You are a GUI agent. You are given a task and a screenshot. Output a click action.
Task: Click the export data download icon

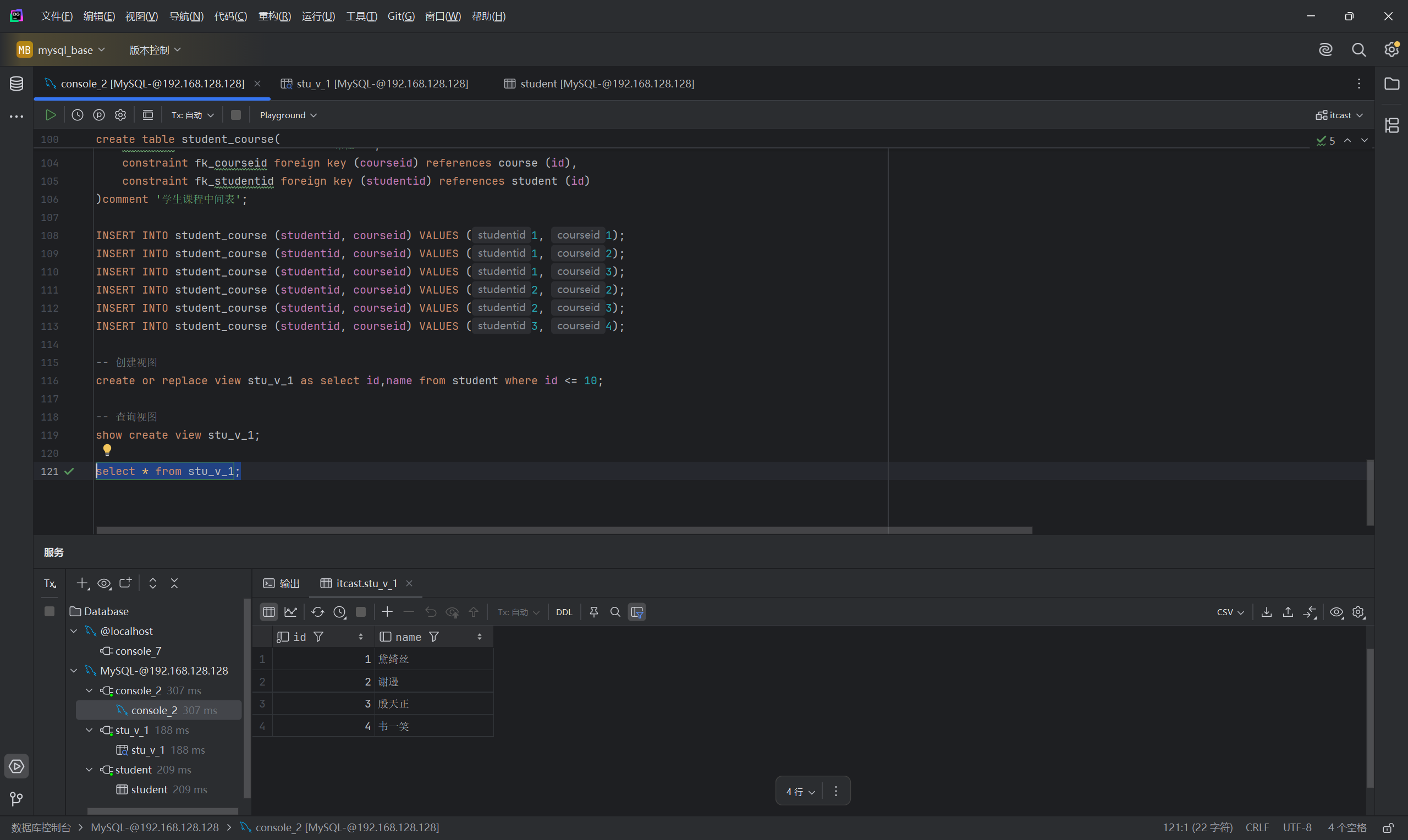(x=1267, y=612)
